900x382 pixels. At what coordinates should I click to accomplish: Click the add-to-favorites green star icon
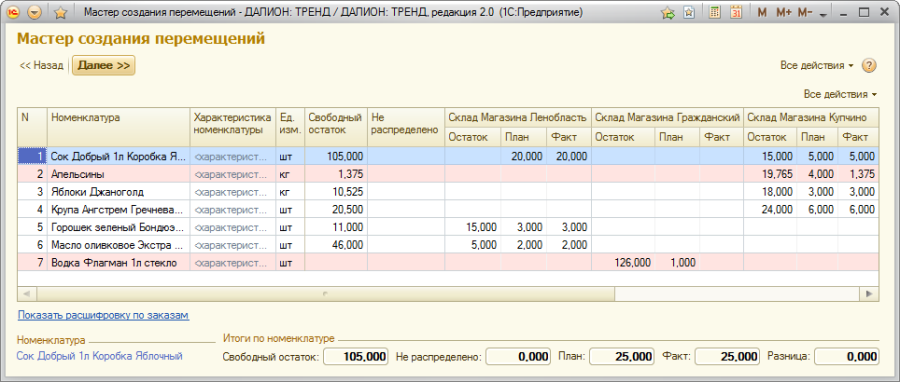[x=668, y=13]
